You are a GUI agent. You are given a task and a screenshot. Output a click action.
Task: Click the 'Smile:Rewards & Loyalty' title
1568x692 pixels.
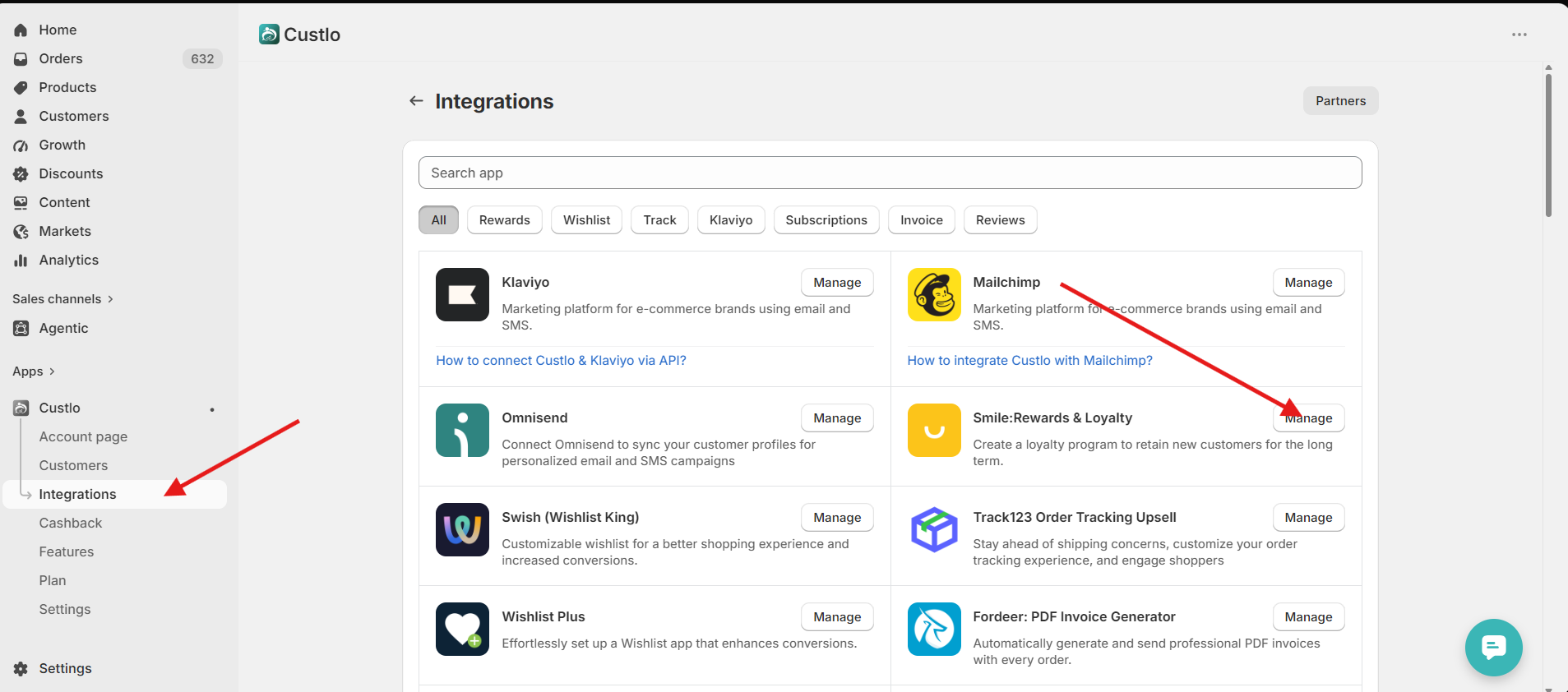1052,418
